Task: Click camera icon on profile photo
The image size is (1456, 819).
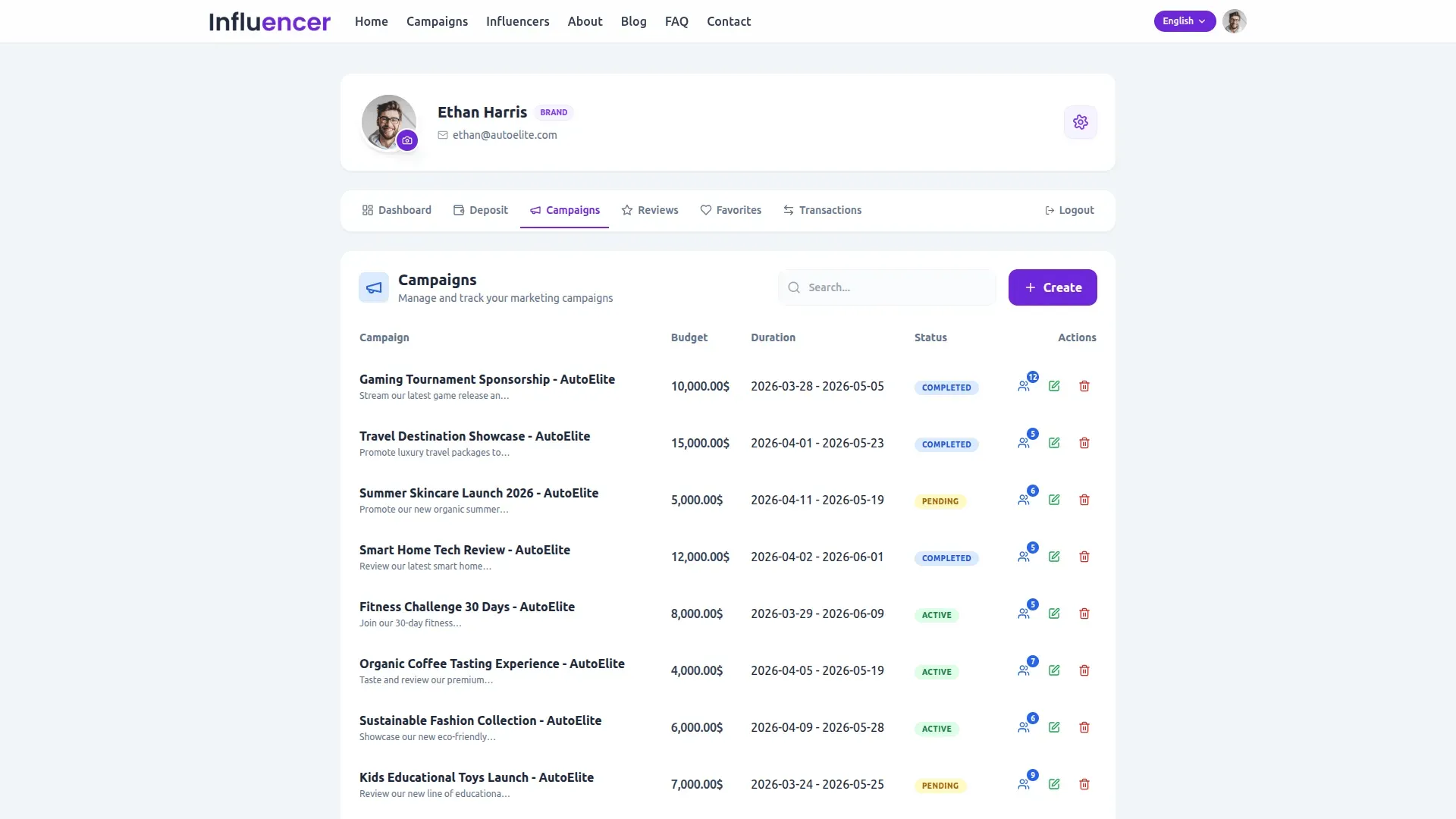Action: click(407, 140)
